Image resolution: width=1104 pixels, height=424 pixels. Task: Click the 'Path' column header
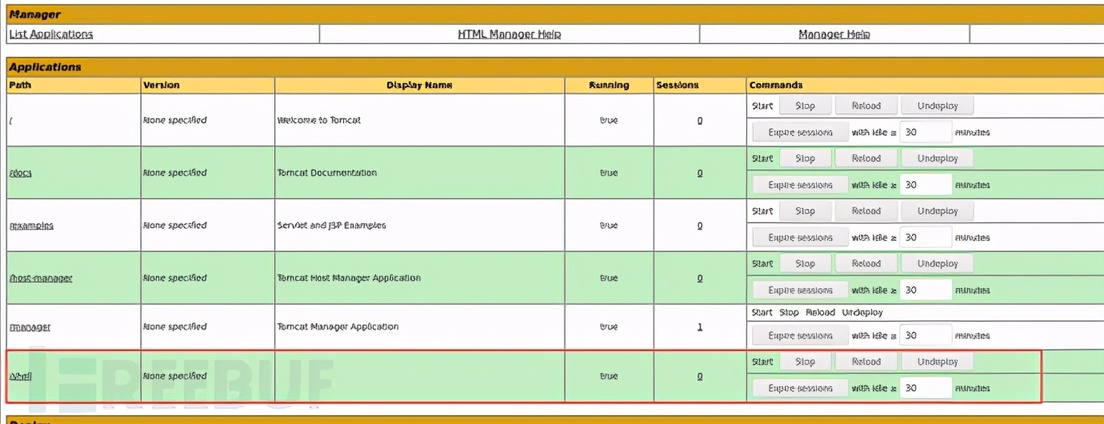pyautogui.click(x=20, y=85)
